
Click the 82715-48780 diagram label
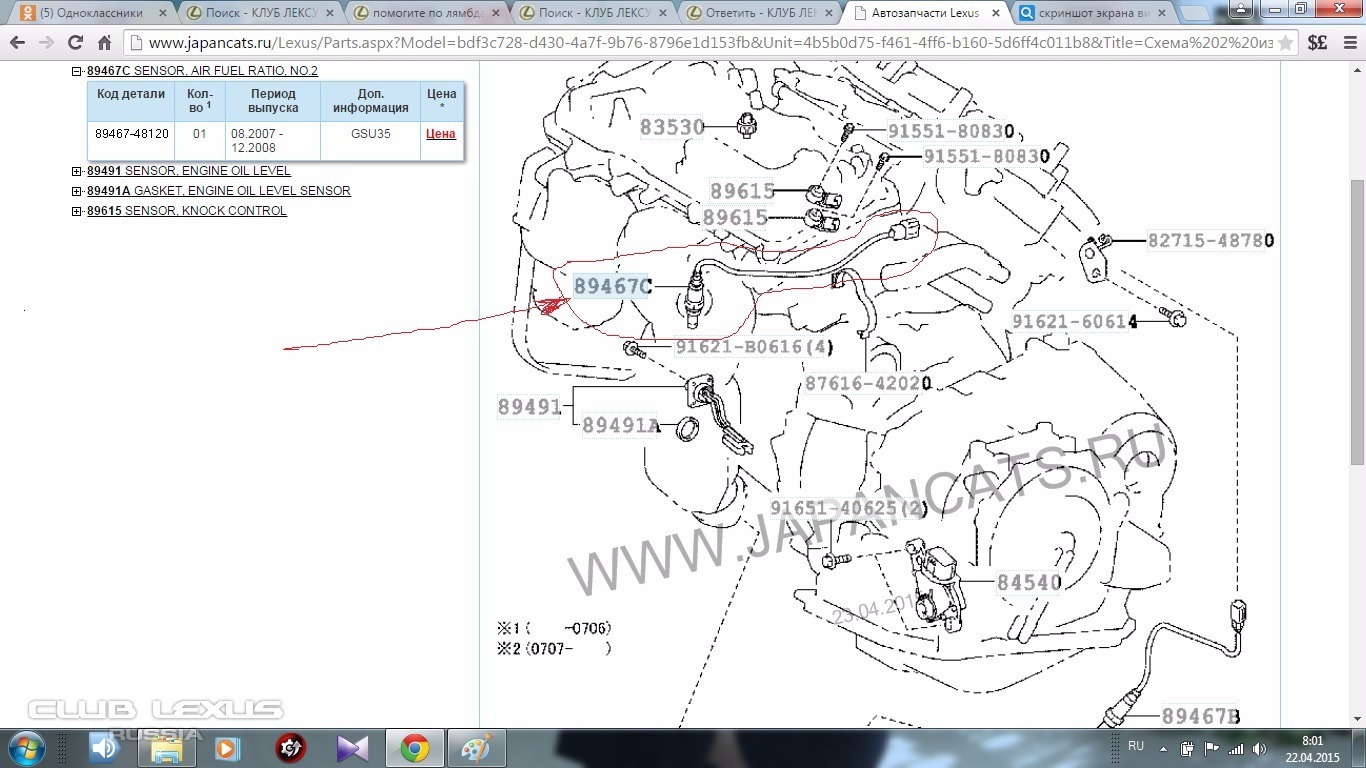coord(1211,241)
